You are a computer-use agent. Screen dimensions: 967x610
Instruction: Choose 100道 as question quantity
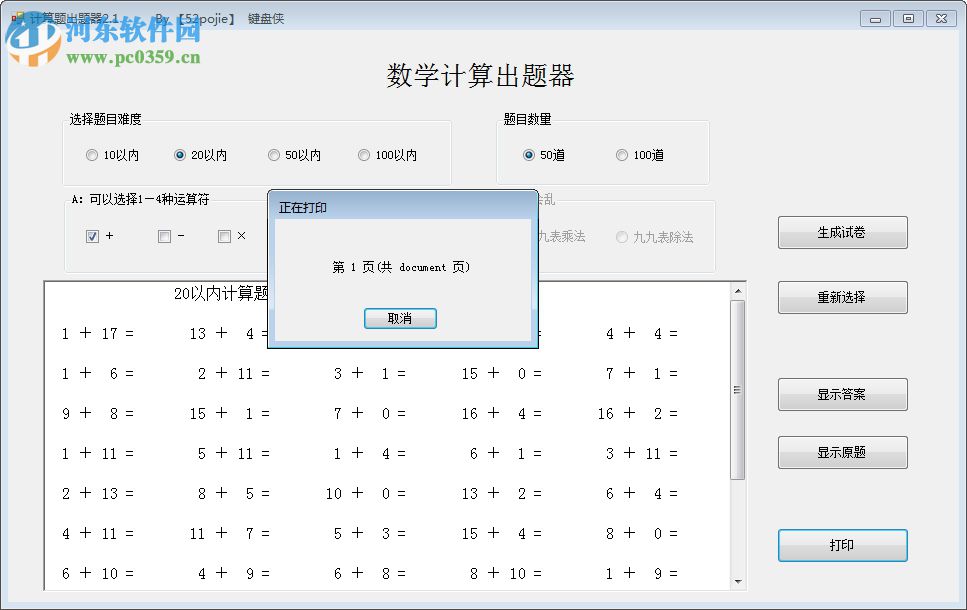point(621,155)
